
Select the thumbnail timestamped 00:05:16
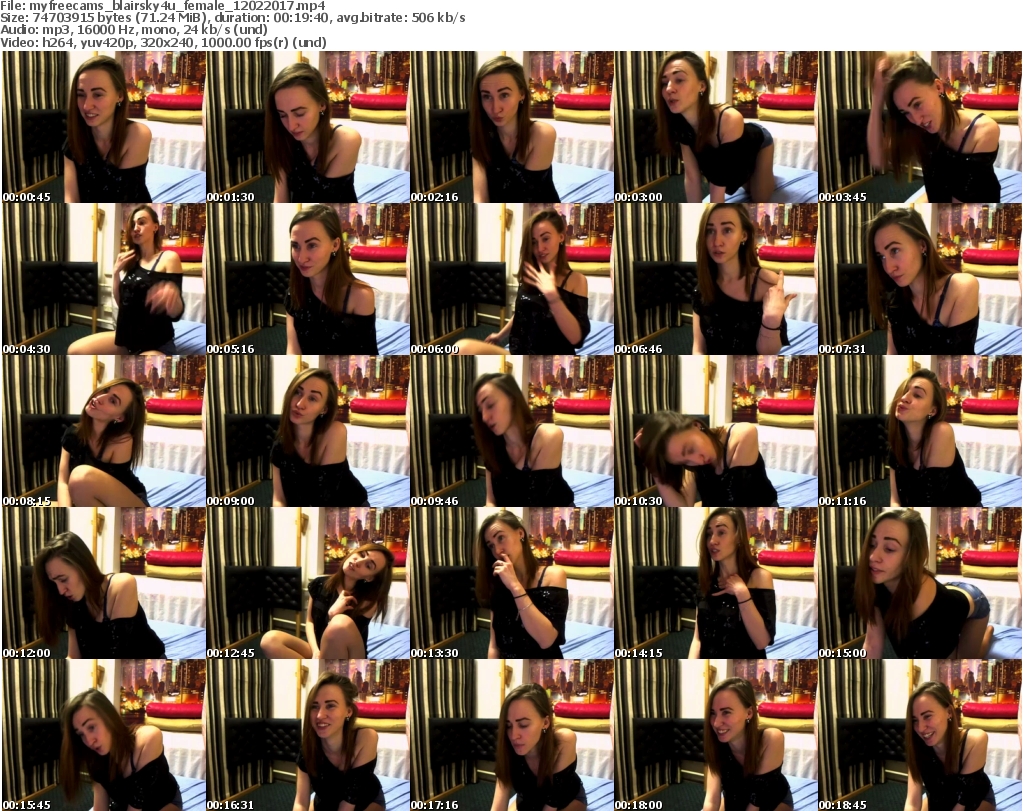pyautogui.click(x=307, y=279)
